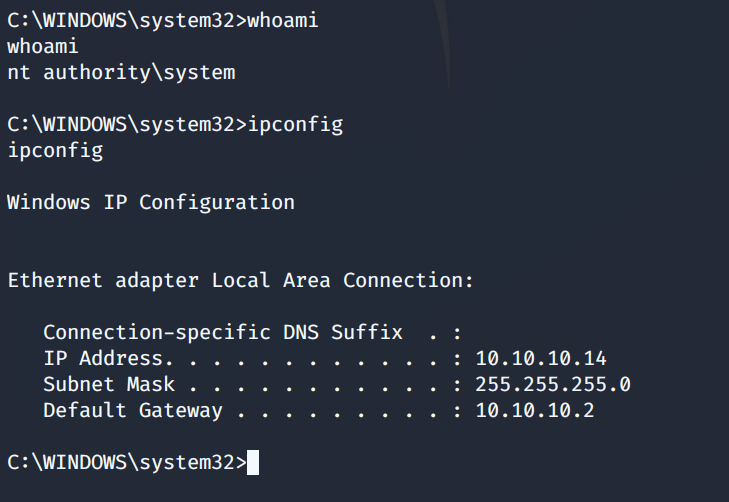Click the 'Local Area Connection:' text
Viewport: 729px width, 502px height.
(343, 280)
